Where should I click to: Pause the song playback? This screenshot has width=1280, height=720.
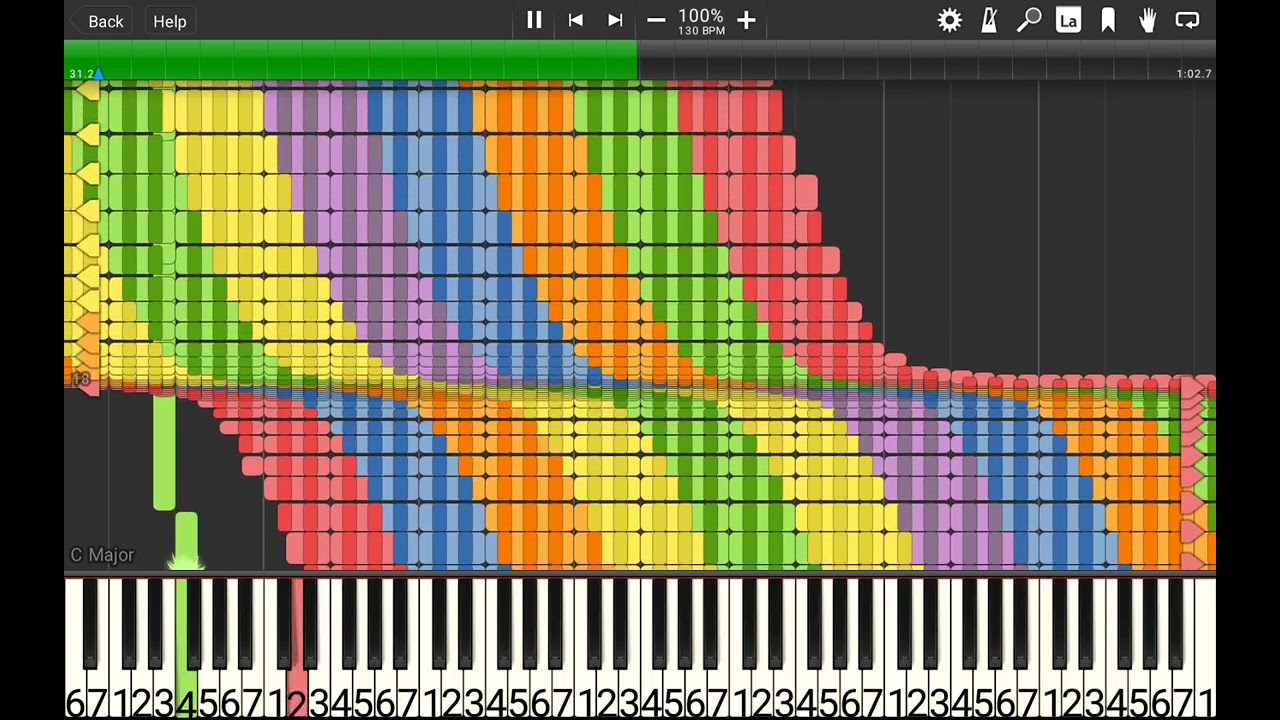click(534, 20)
